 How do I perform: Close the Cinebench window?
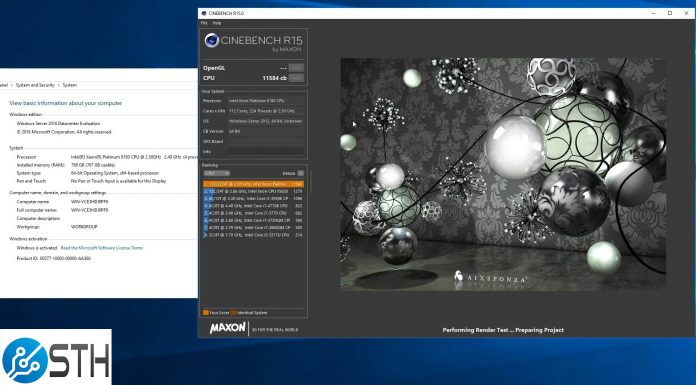point(686,13)
